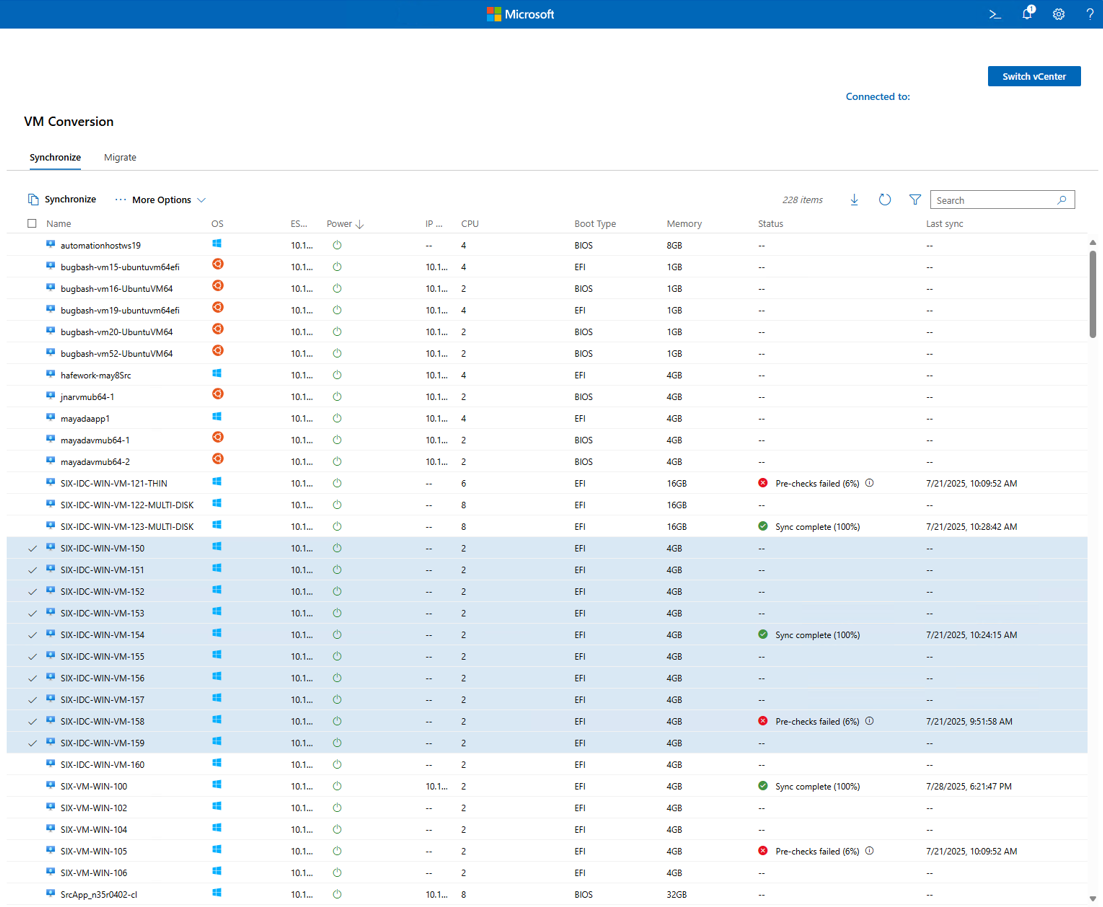Screen dimensions: 1103x907
Task: Click green check icon for SIX-VM-WIN-100
Action: click(x=763, y=785)
